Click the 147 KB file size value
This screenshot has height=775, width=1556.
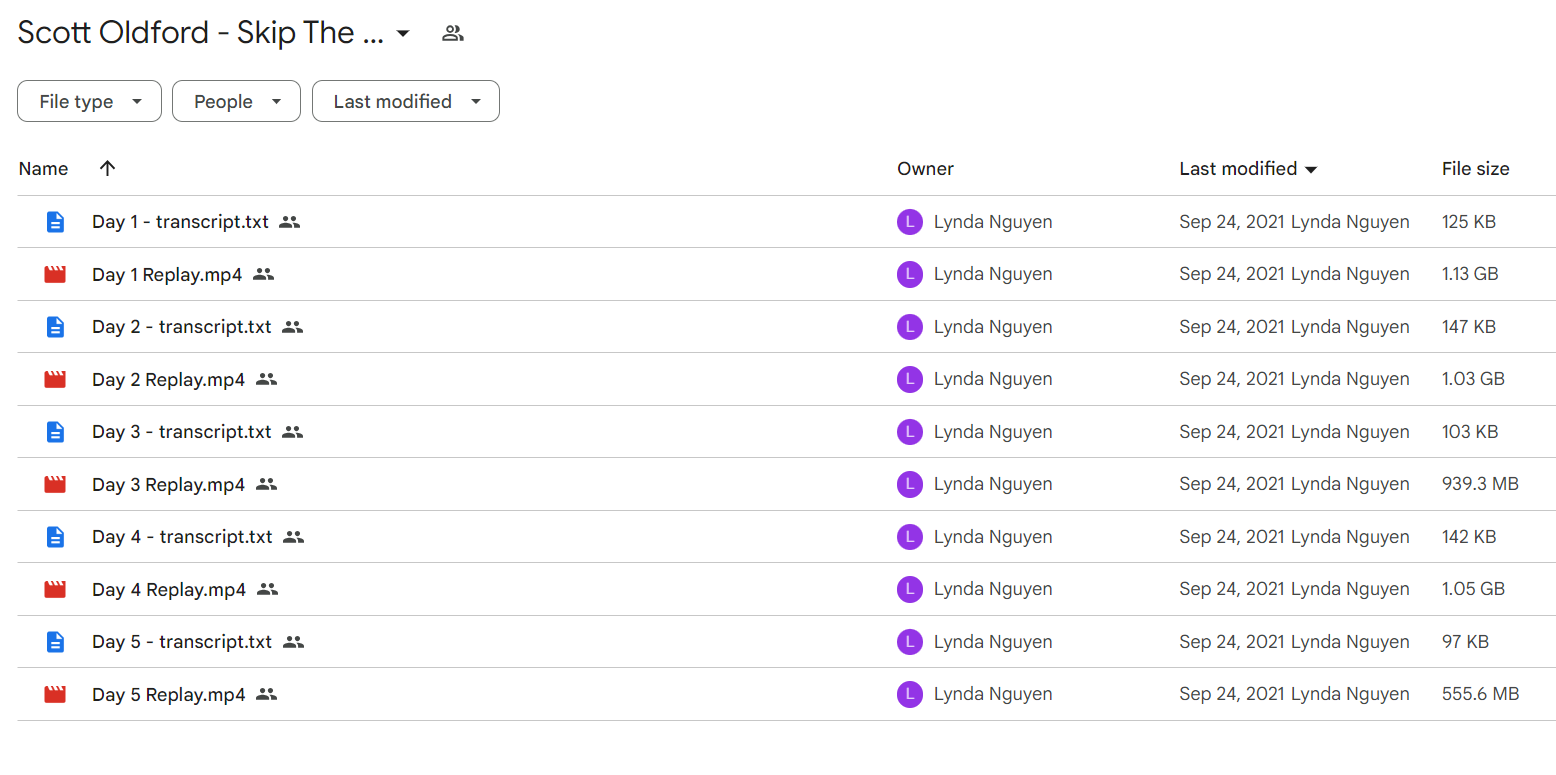click(x=1469, y=327)
